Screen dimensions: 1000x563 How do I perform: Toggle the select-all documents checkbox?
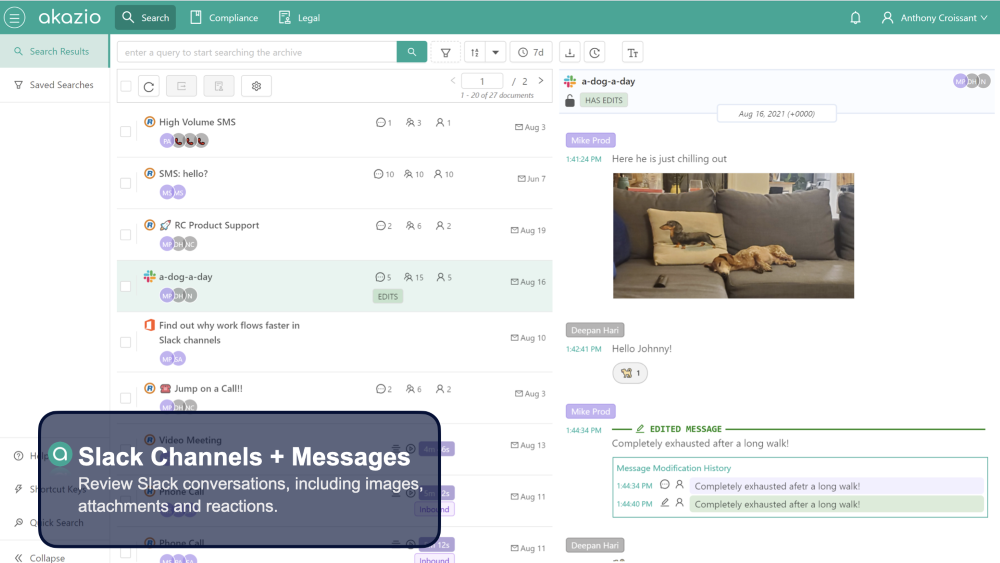[x=126, y=86]
